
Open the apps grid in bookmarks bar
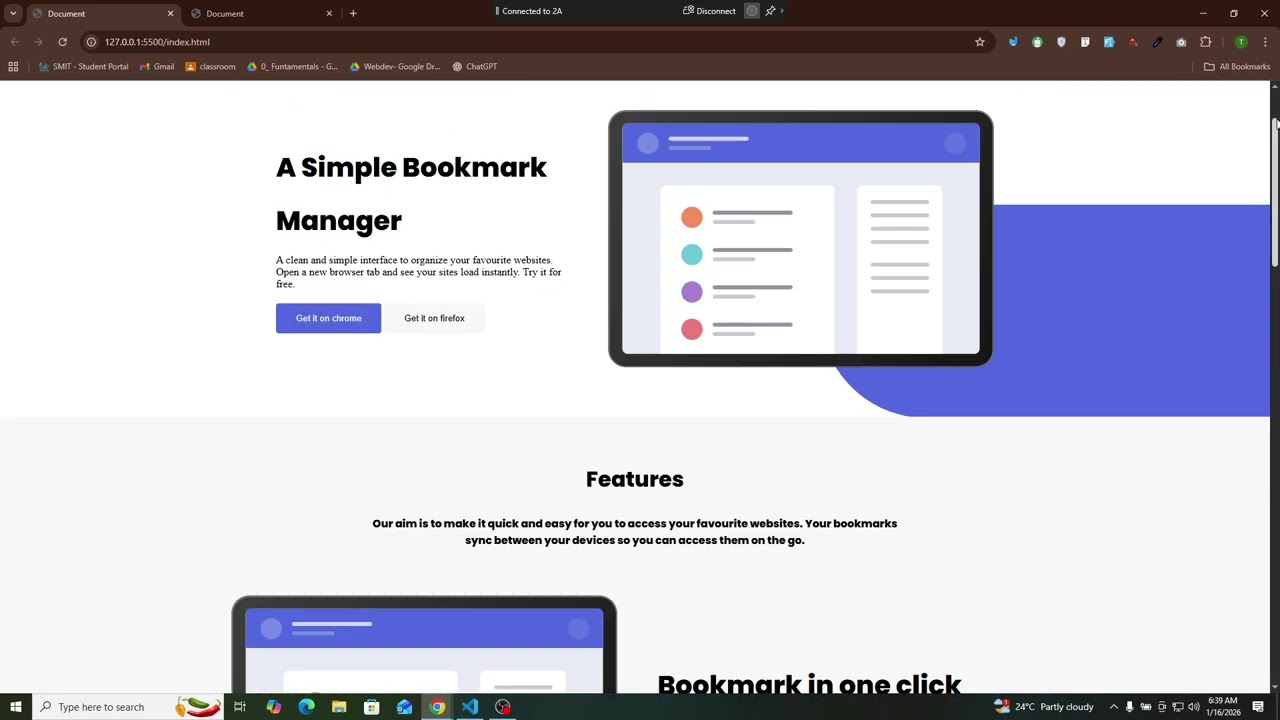point(13,67)
